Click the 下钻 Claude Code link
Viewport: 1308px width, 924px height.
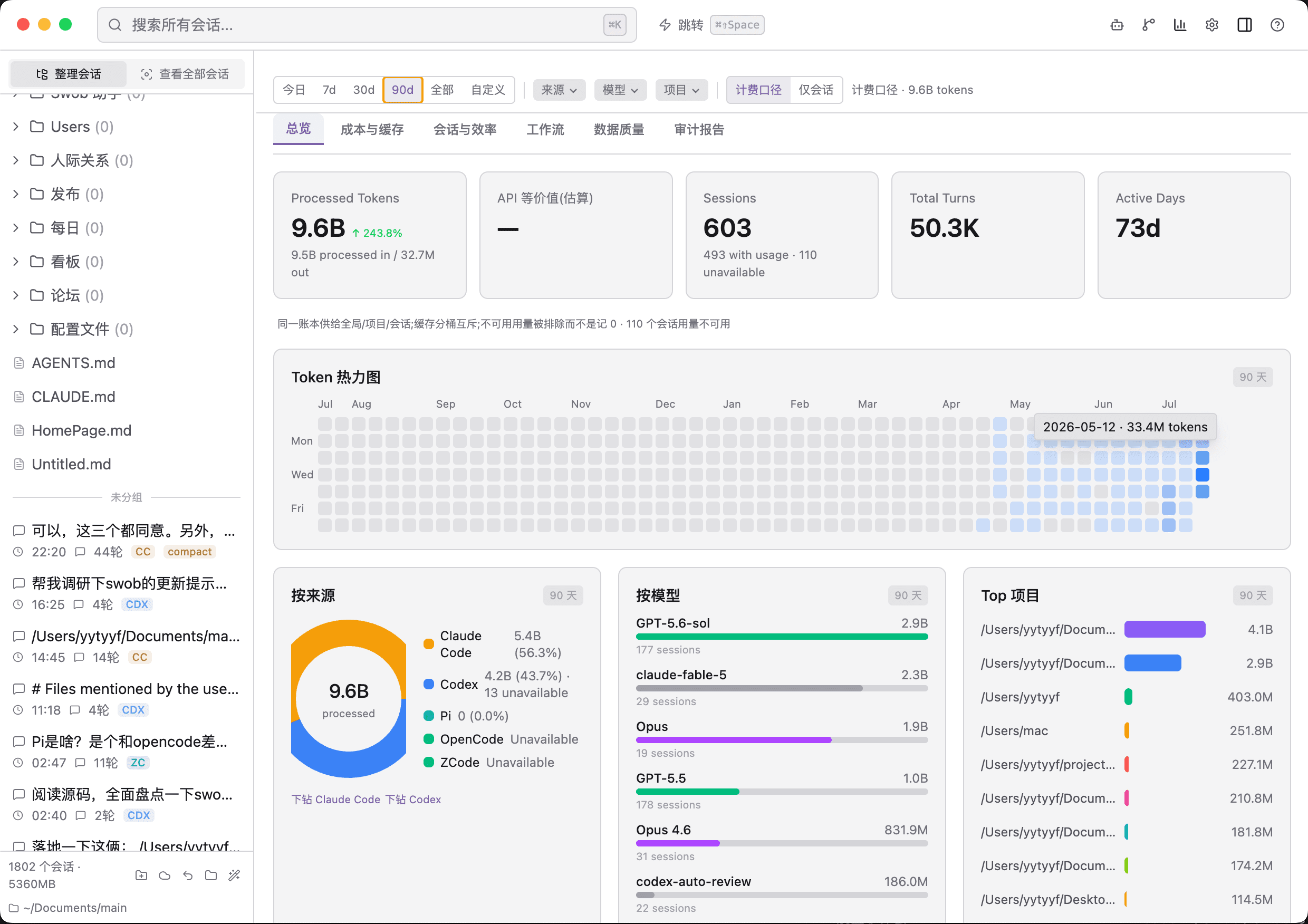pos(335,799)
